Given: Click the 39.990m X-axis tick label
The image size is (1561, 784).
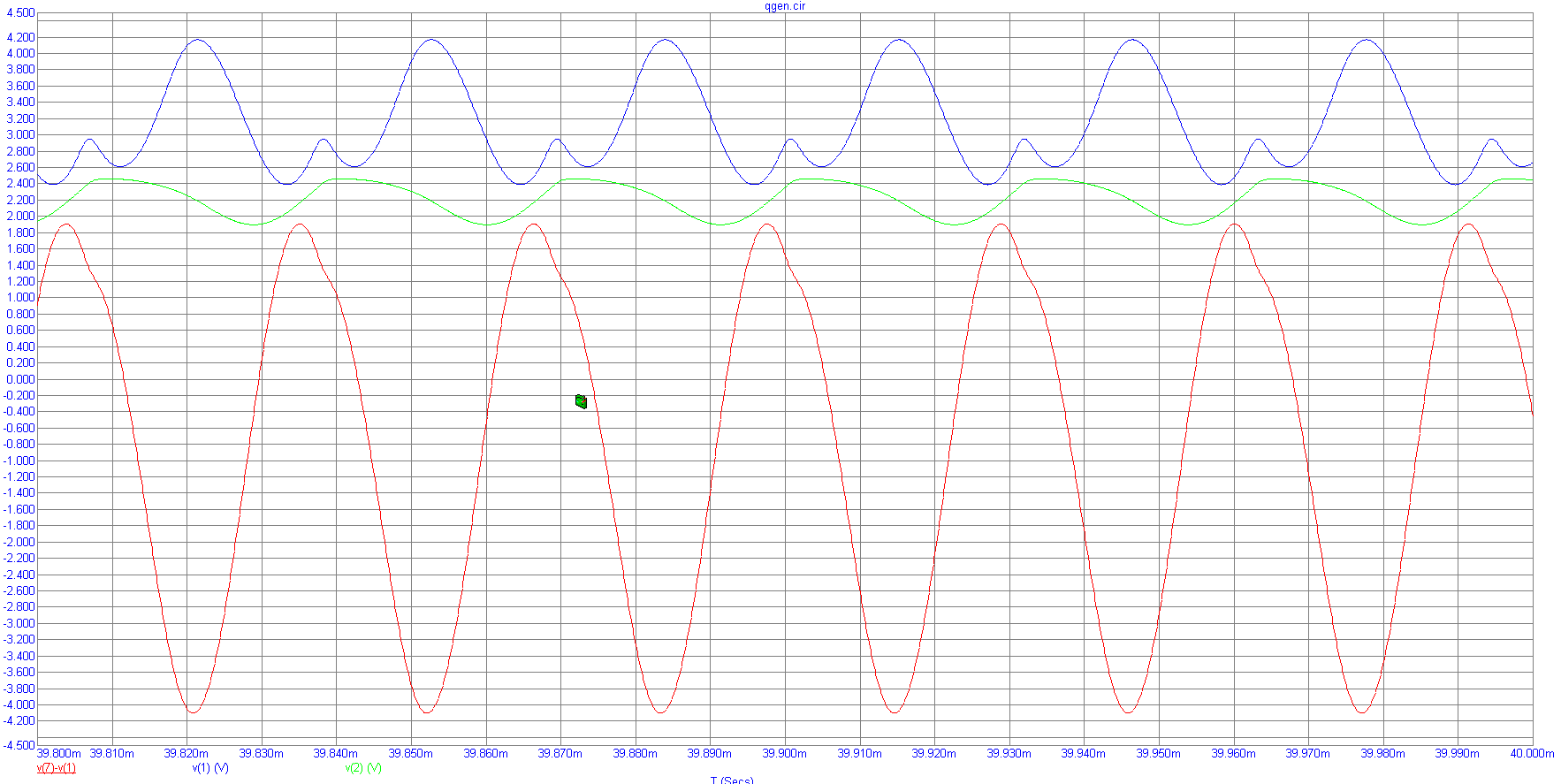Looking at the screenshot, I should pyautogui.click(x=1457, y=754).
